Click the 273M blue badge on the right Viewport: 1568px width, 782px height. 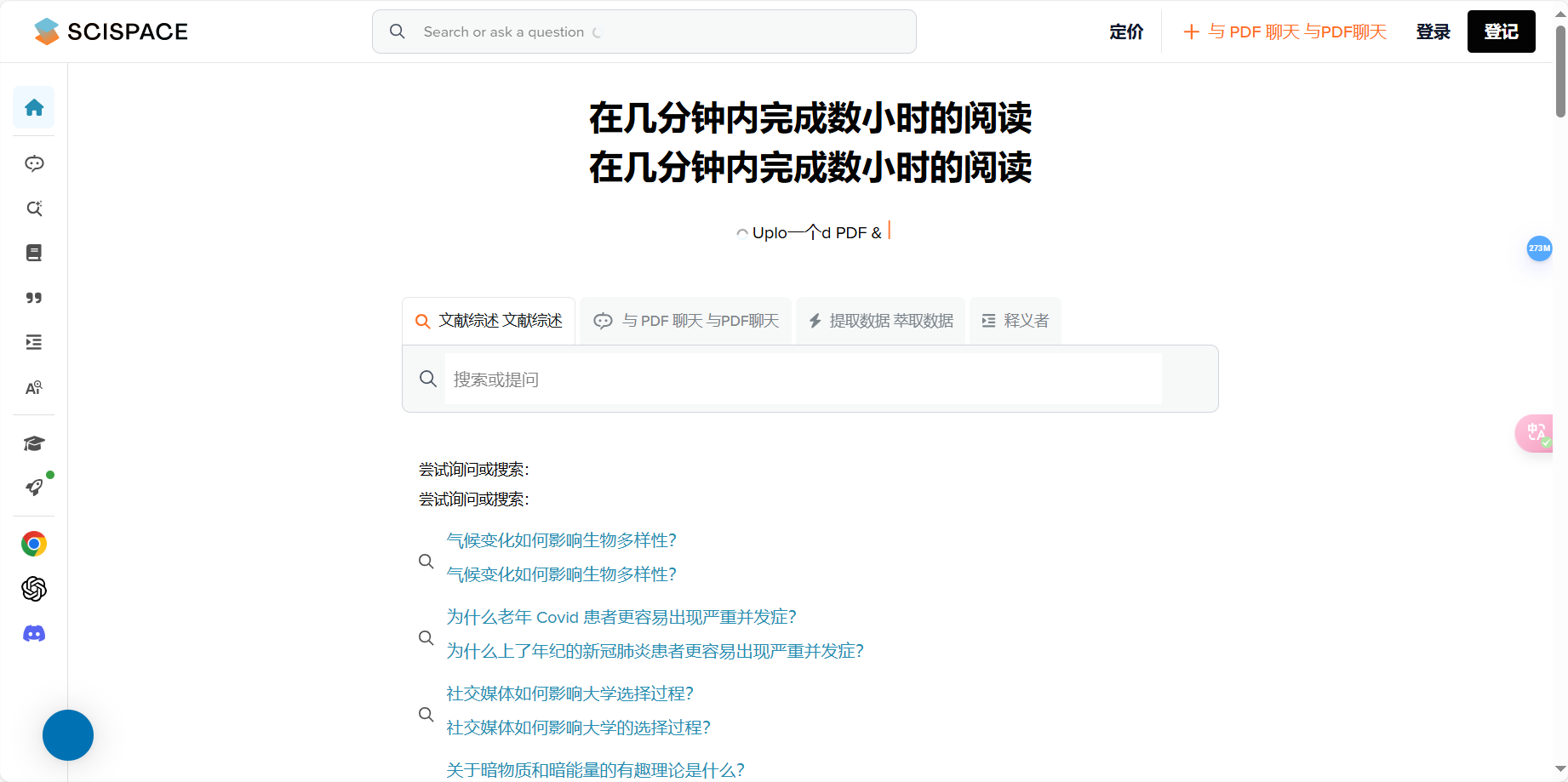[x=1539, y=248]
